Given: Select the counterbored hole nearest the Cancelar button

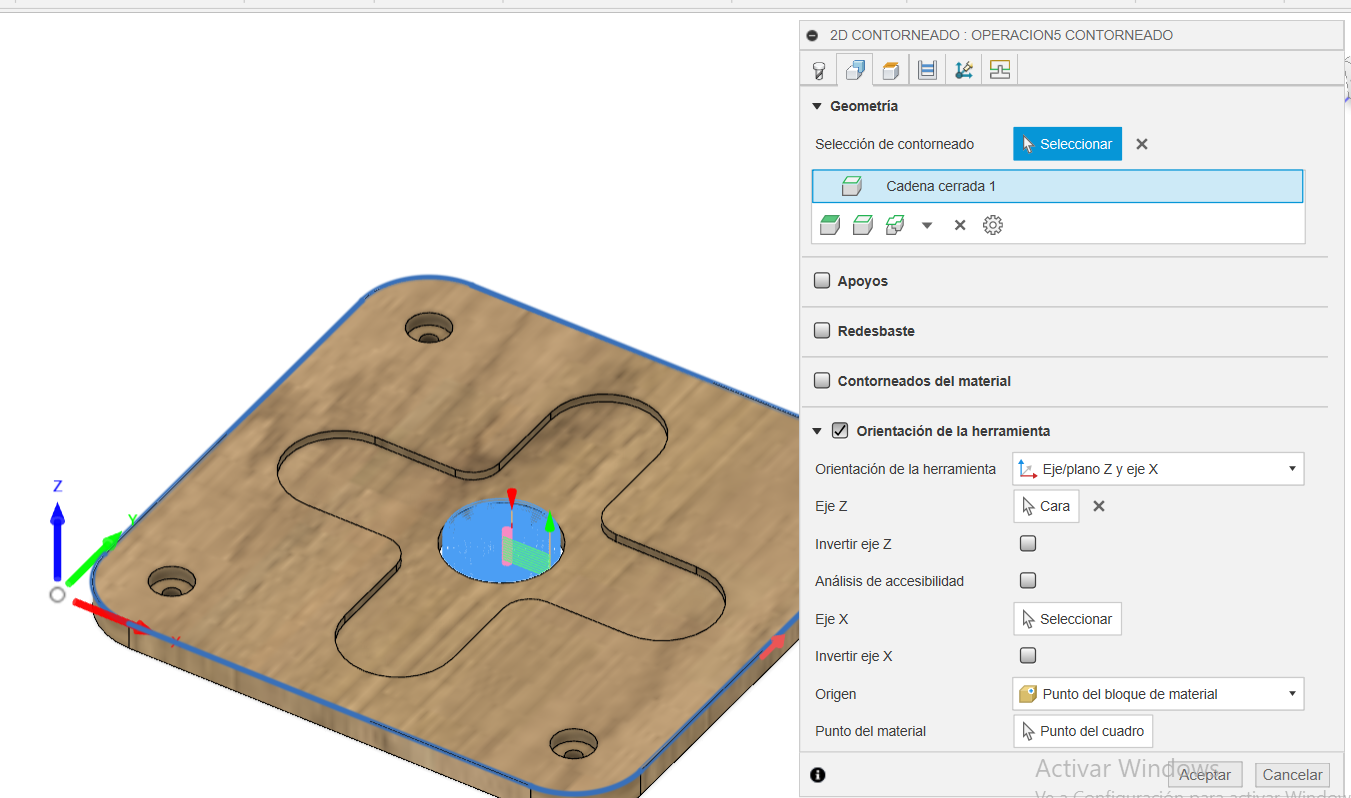Looking at the screenshot, I should click(573, 745).
